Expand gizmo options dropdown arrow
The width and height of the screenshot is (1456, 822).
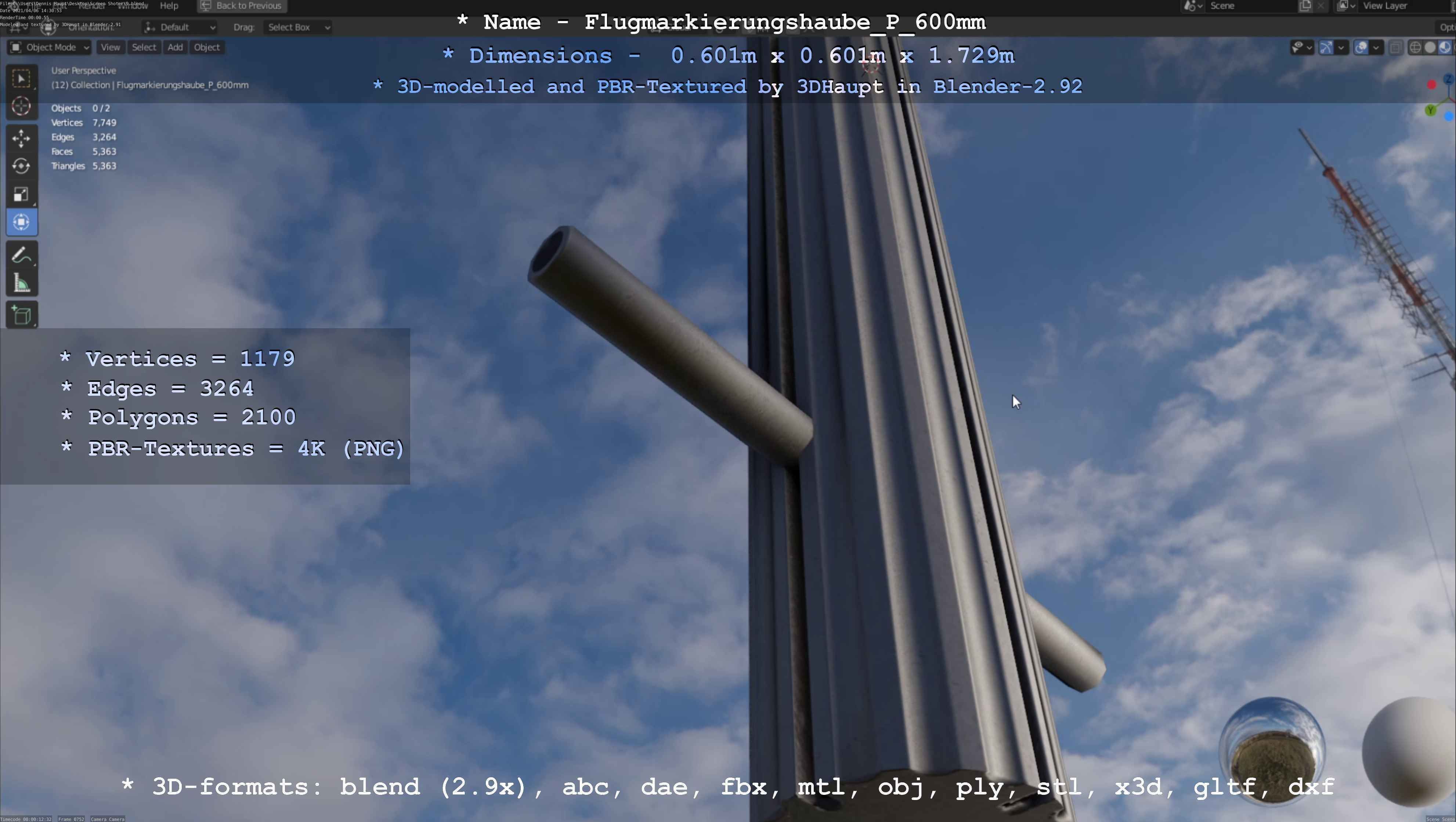[1341, 47]
